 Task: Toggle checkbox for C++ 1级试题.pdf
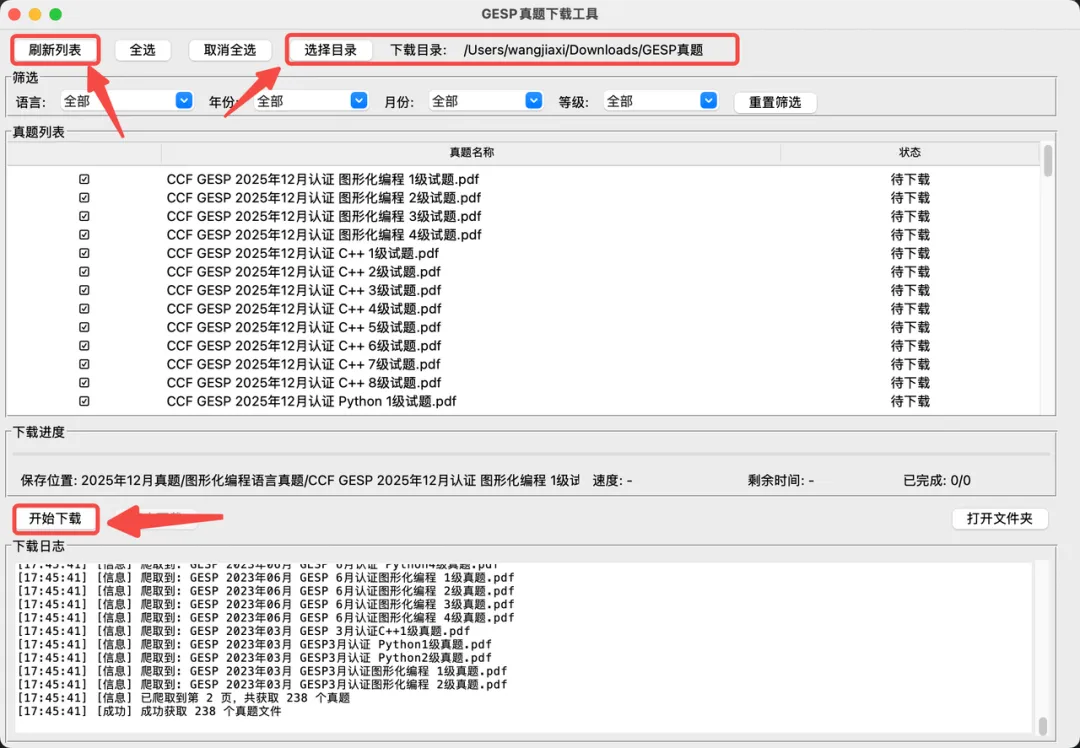pyautogui.click(x=84, y=253)
